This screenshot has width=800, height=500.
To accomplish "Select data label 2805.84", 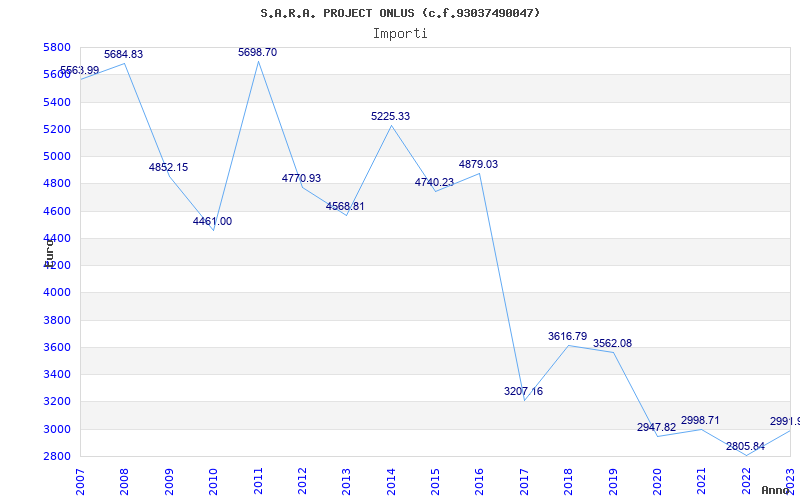I will tap(745, 446).
